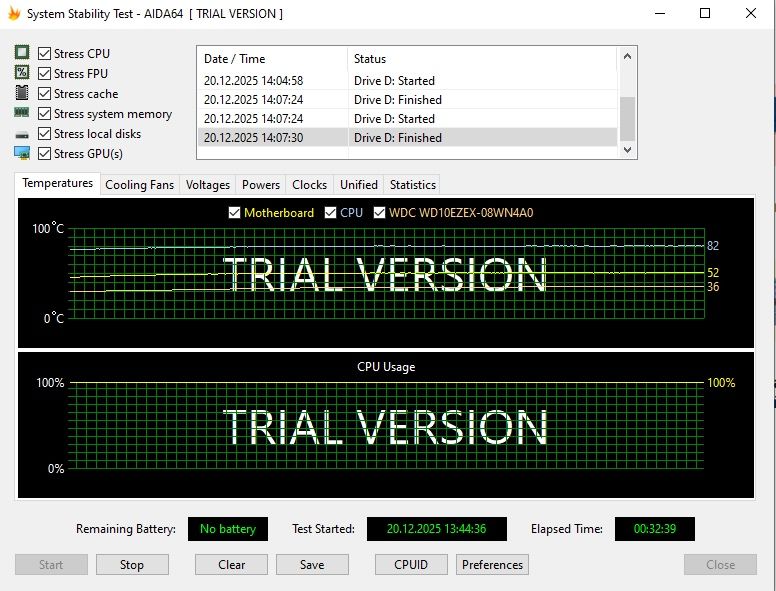Select log row 14:07:30 Drive D: Finished

coord(408,138)
